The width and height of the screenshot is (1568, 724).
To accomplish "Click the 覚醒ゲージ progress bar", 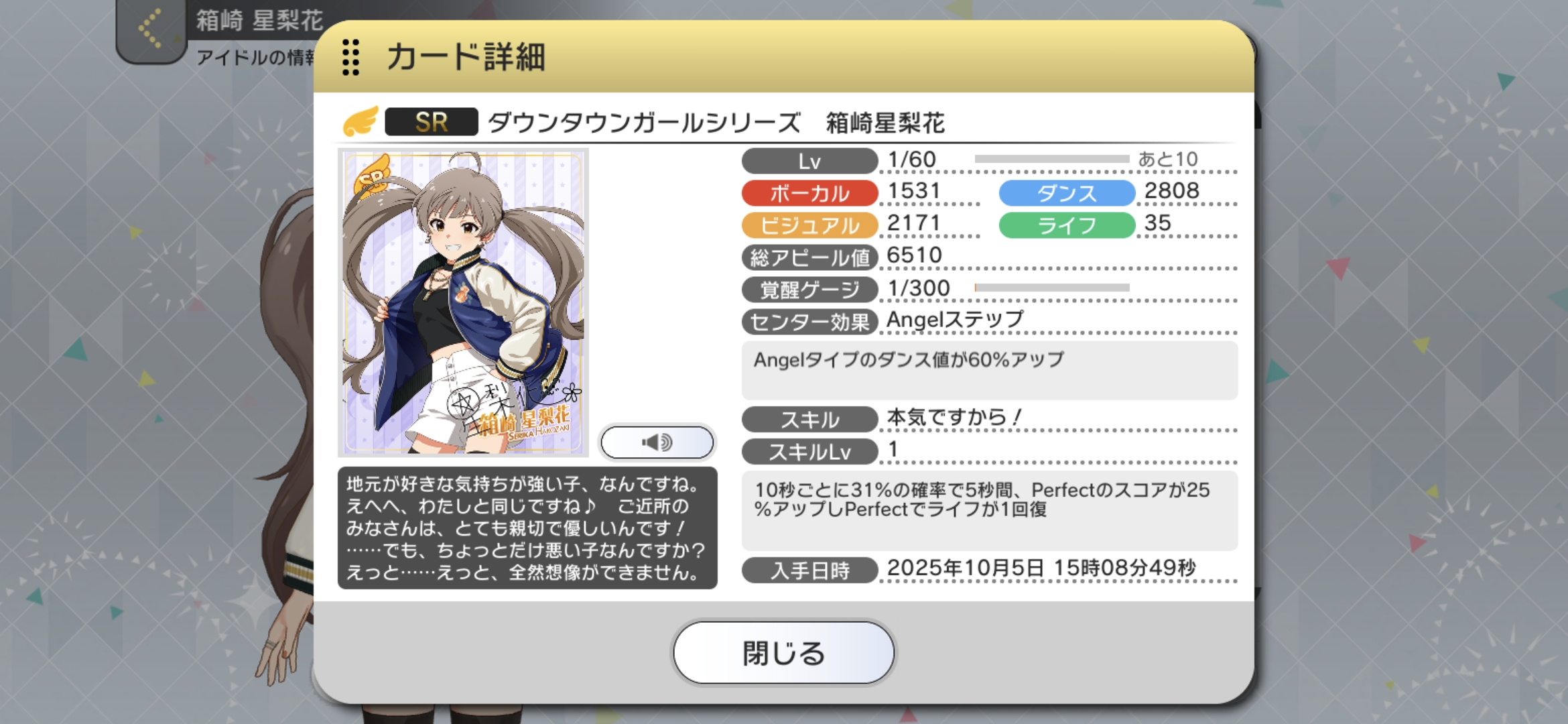I will tap(1052, 288).
